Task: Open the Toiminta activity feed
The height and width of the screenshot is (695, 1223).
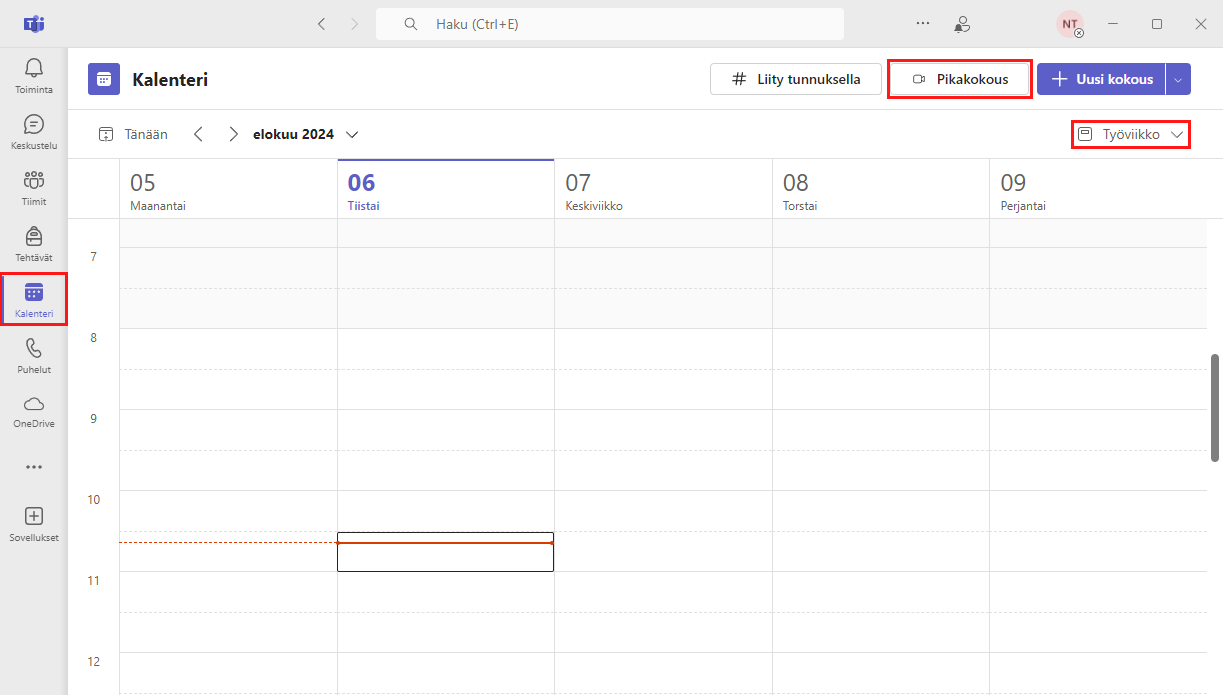Action: coord(34,76)
